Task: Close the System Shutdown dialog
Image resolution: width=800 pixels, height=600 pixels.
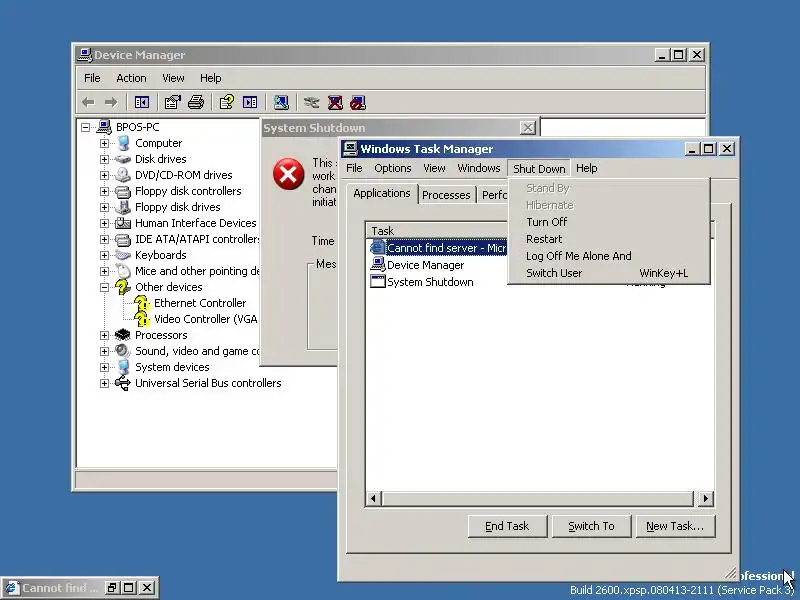Action: pos(528,128)
